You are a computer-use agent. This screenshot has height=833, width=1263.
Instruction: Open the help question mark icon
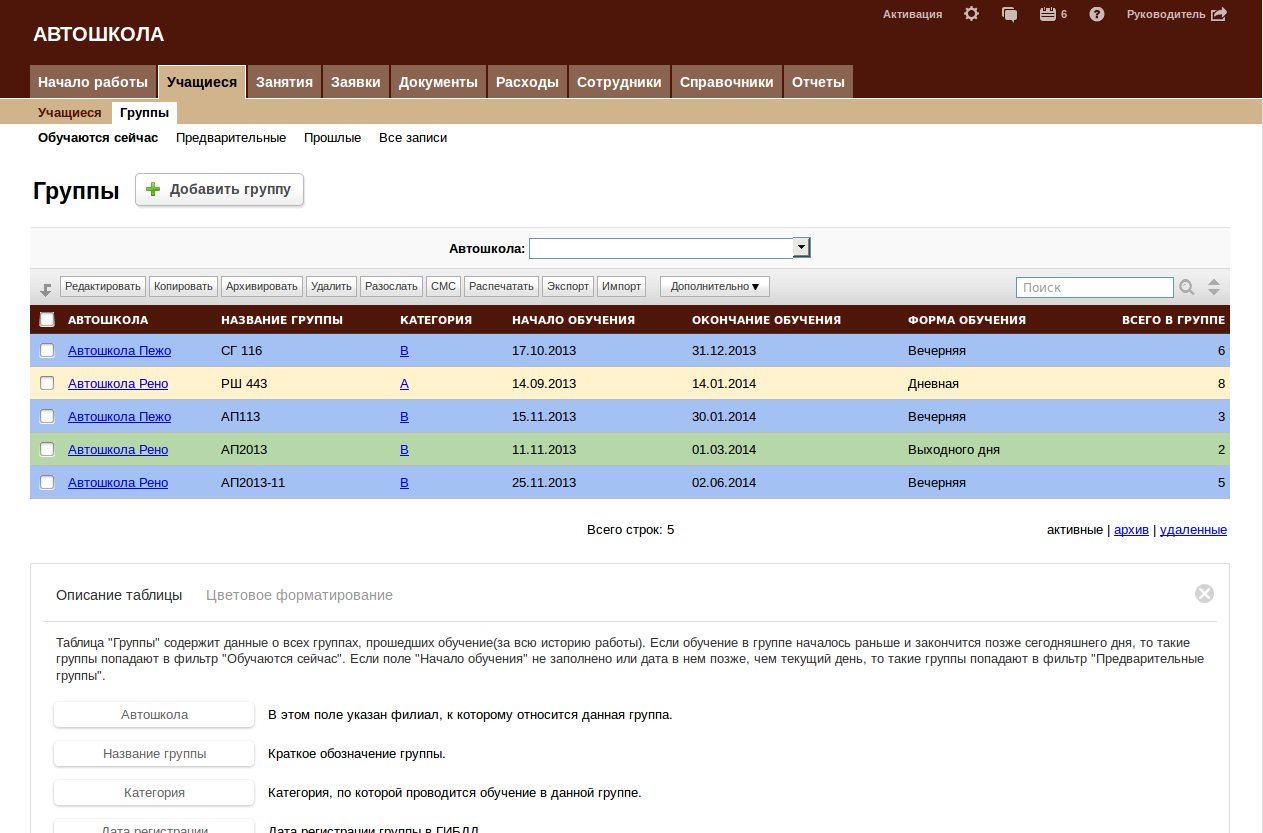(x=1097, y=14)
